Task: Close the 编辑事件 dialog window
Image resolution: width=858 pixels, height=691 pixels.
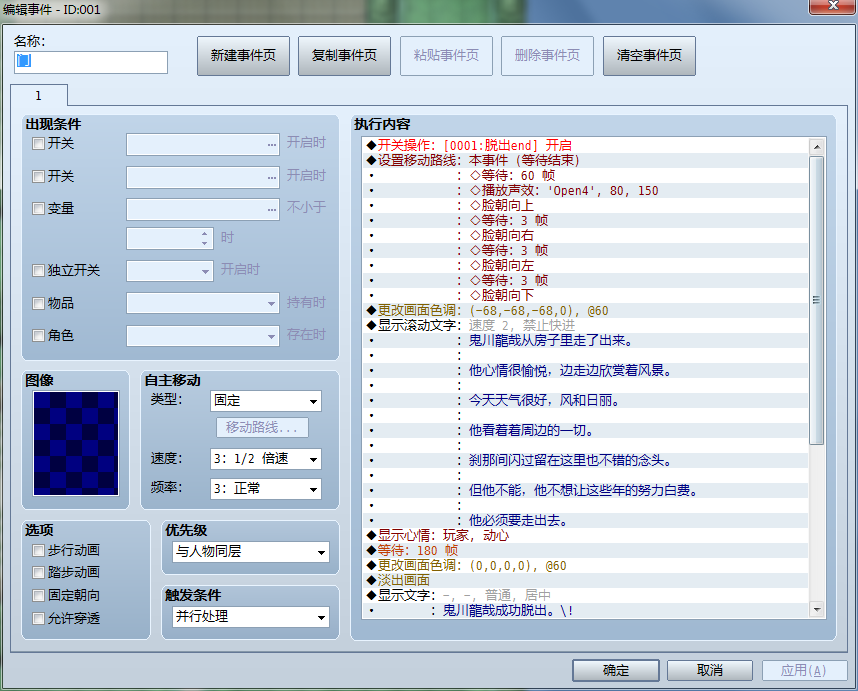Action: [x=832, y=6]
